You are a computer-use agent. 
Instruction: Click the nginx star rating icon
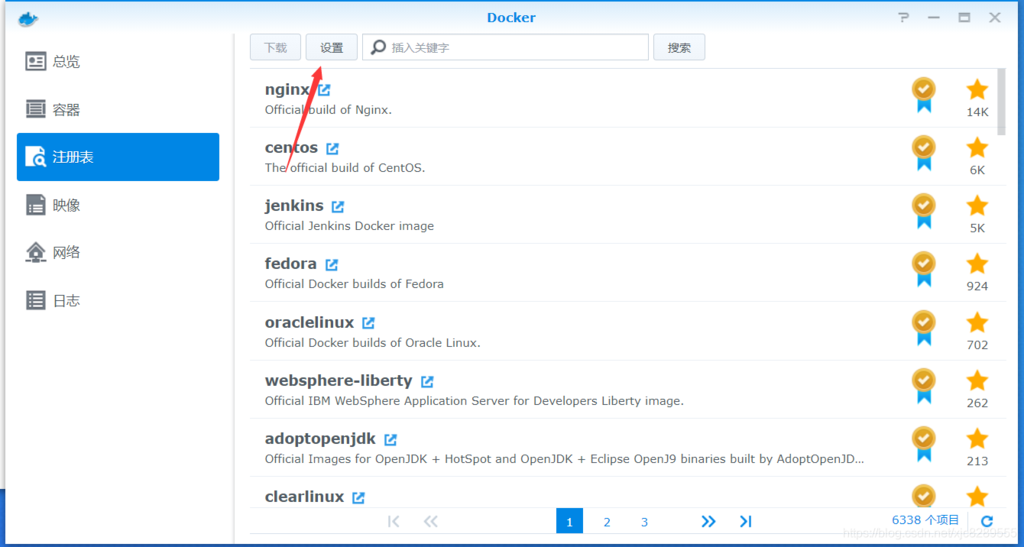(x=977, y=89)
